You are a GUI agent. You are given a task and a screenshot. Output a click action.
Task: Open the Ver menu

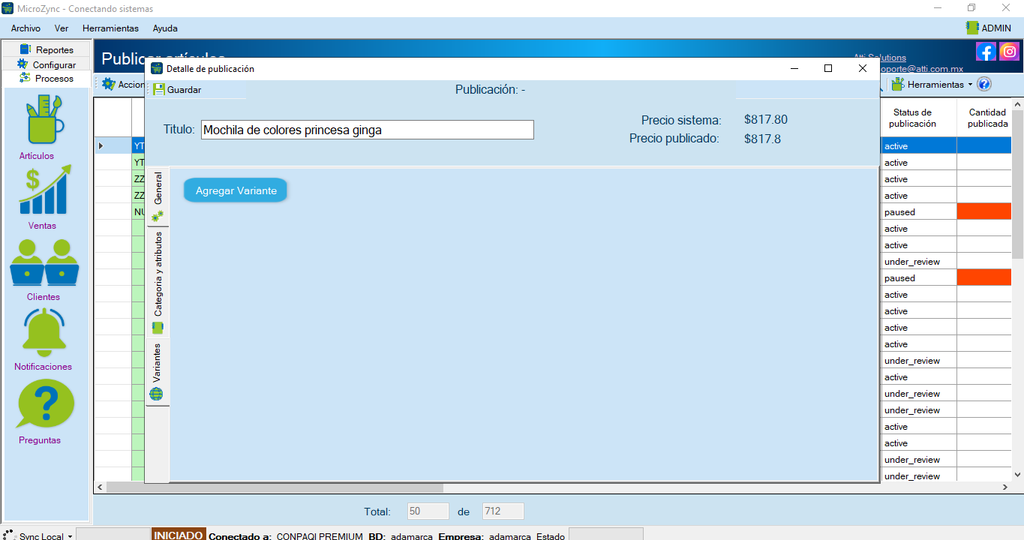coord(61,28)
